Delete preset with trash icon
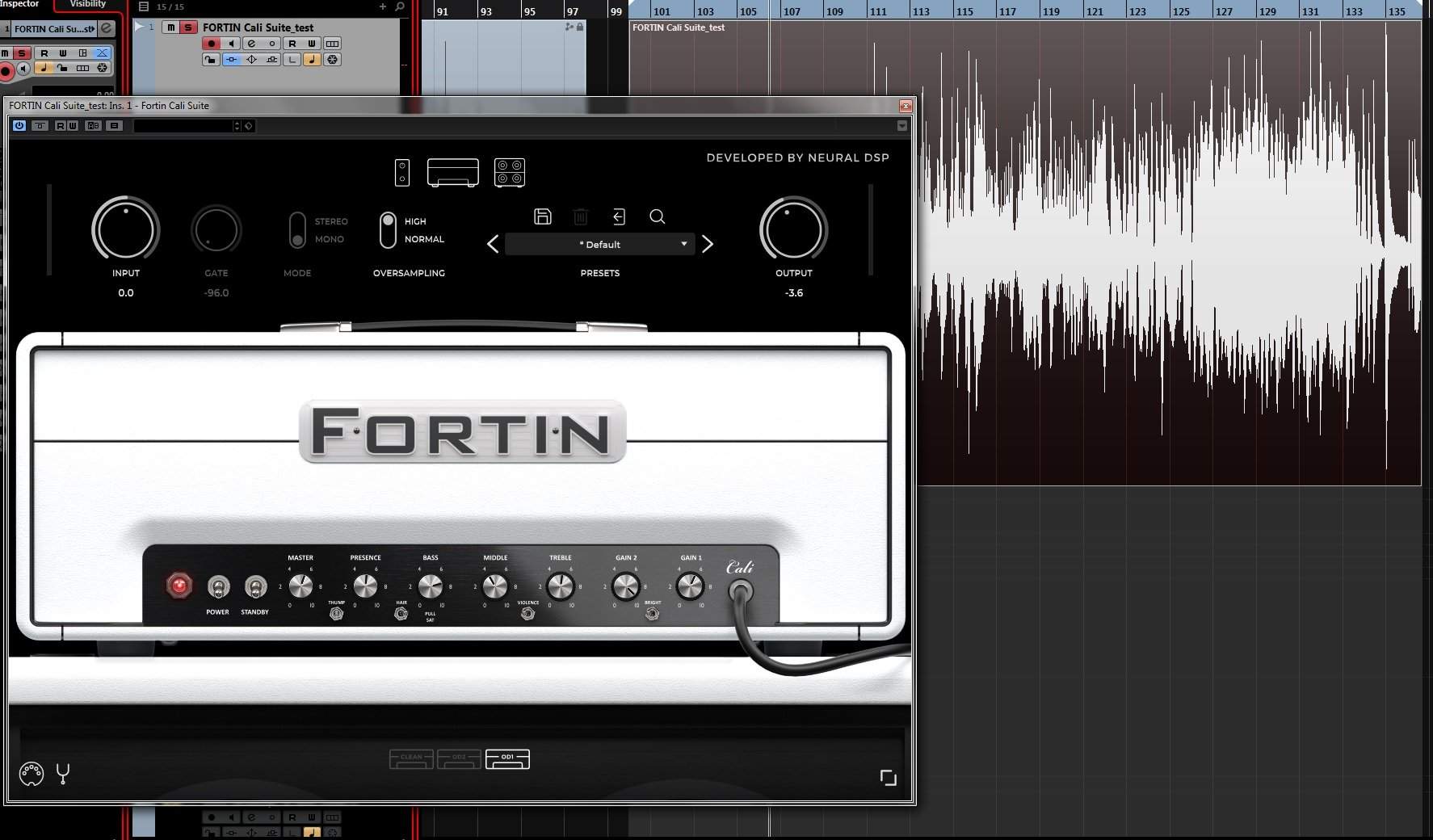 point(581,216)
